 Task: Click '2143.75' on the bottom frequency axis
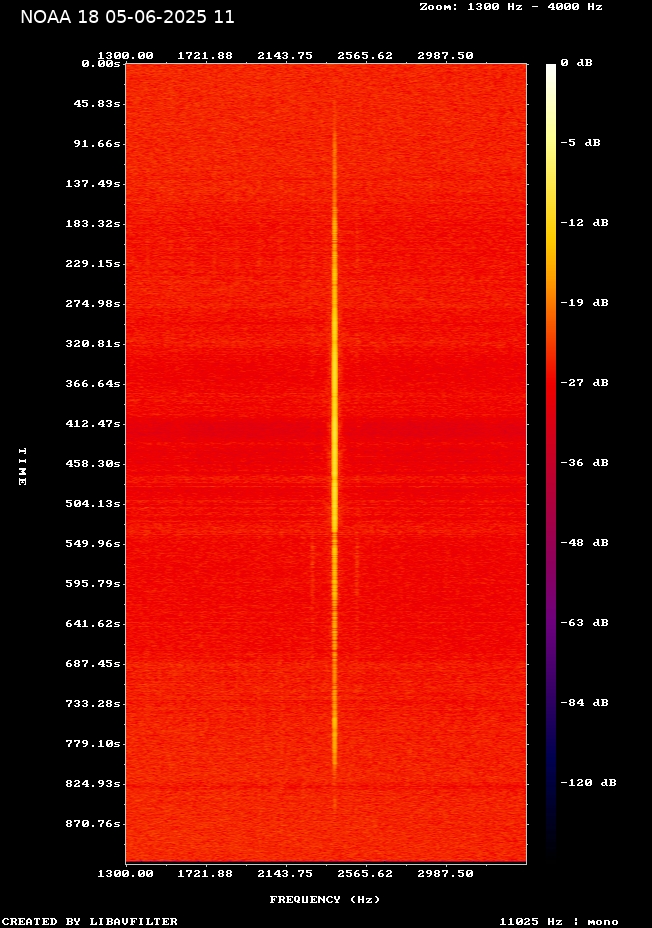[285, 874]
